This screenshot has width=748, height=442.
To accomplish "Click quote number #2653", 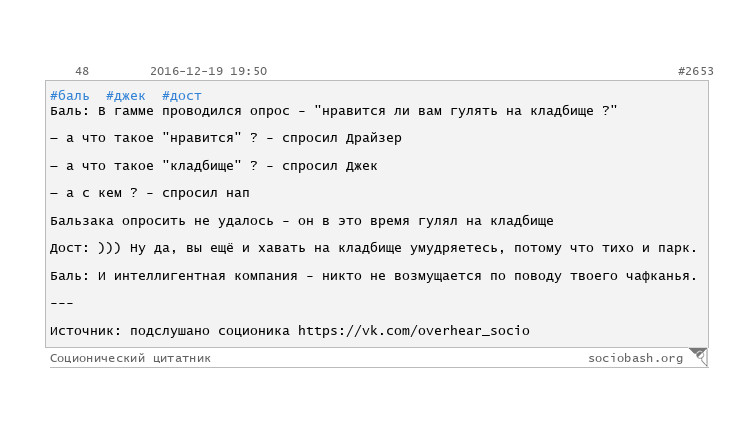I will pyautogui.click(x=695, y=72).
